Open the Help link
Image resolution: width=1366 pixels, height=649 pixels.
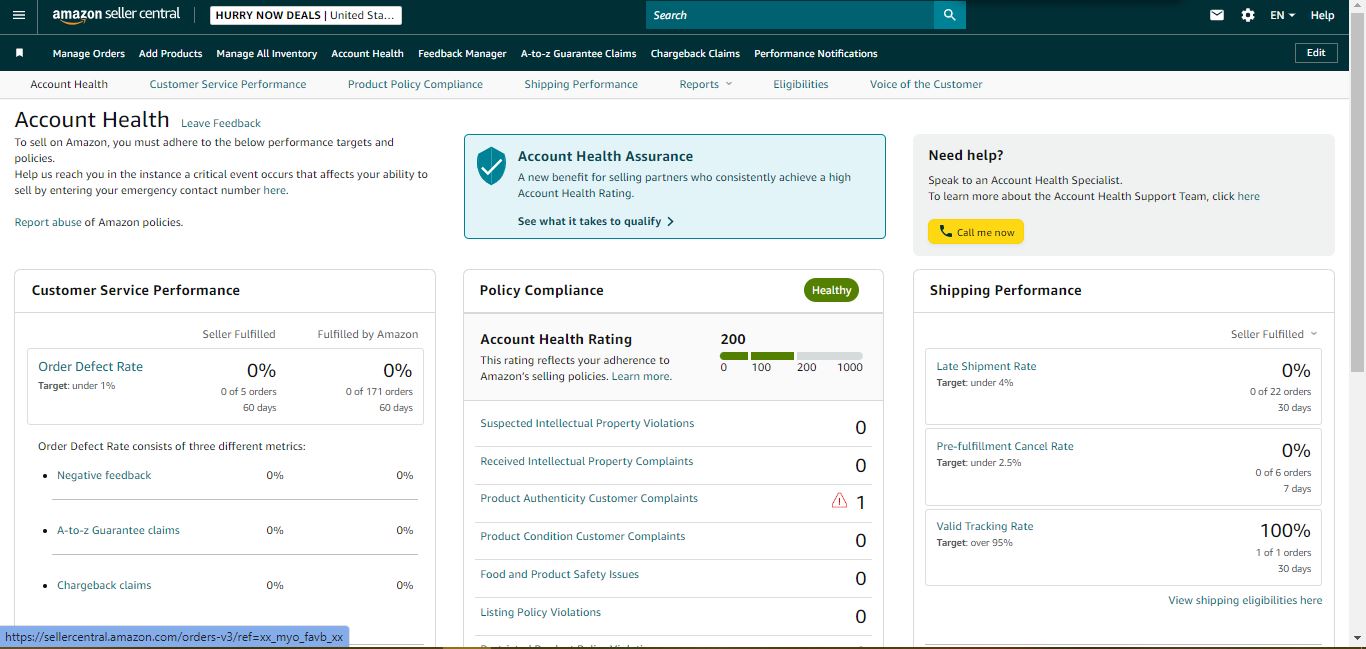[x=1322, y=15]
